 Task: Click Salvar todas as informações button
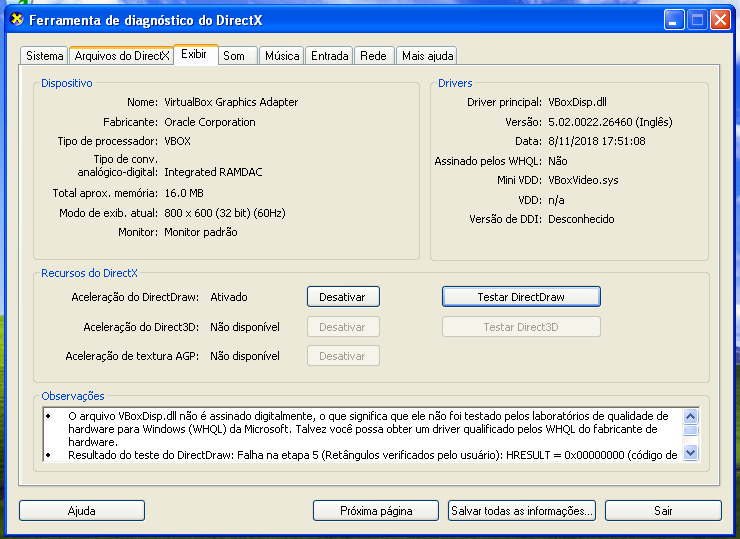521,511
